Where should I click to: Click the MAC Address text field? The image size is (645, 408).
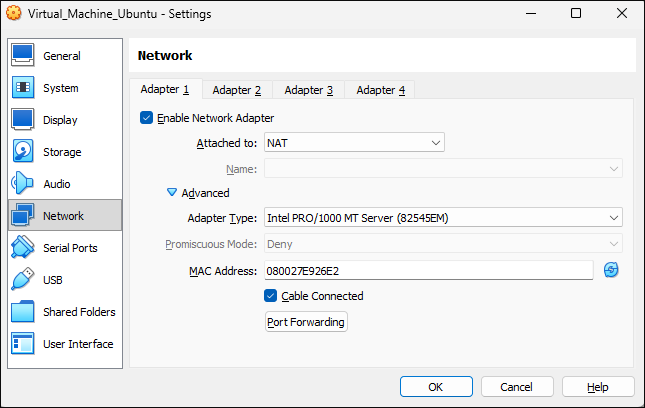[x=428, y=271]
